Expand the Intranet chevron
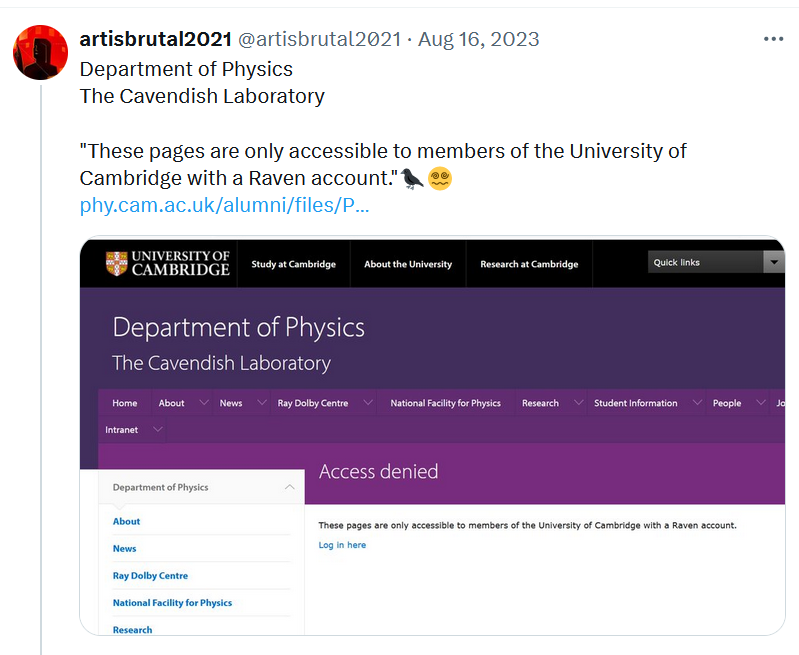Screen dimensions: 799x655 tap(158, 429)
